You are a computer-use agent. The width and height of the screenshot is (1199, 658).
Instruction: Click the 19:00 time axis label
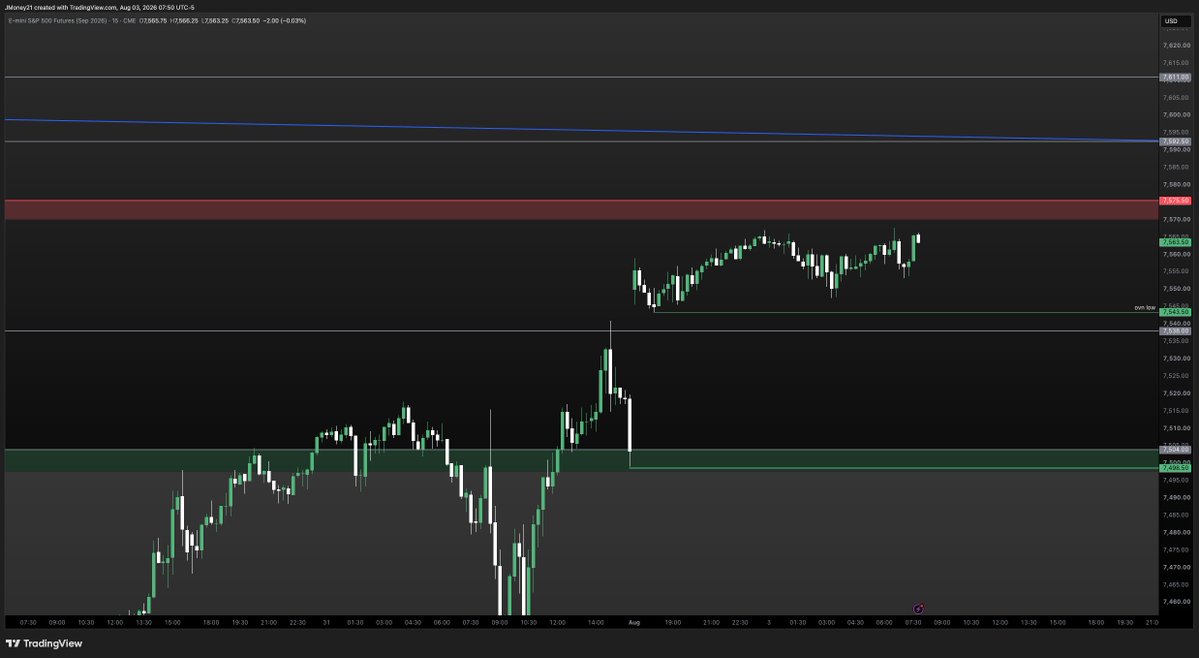click(673, 623)
